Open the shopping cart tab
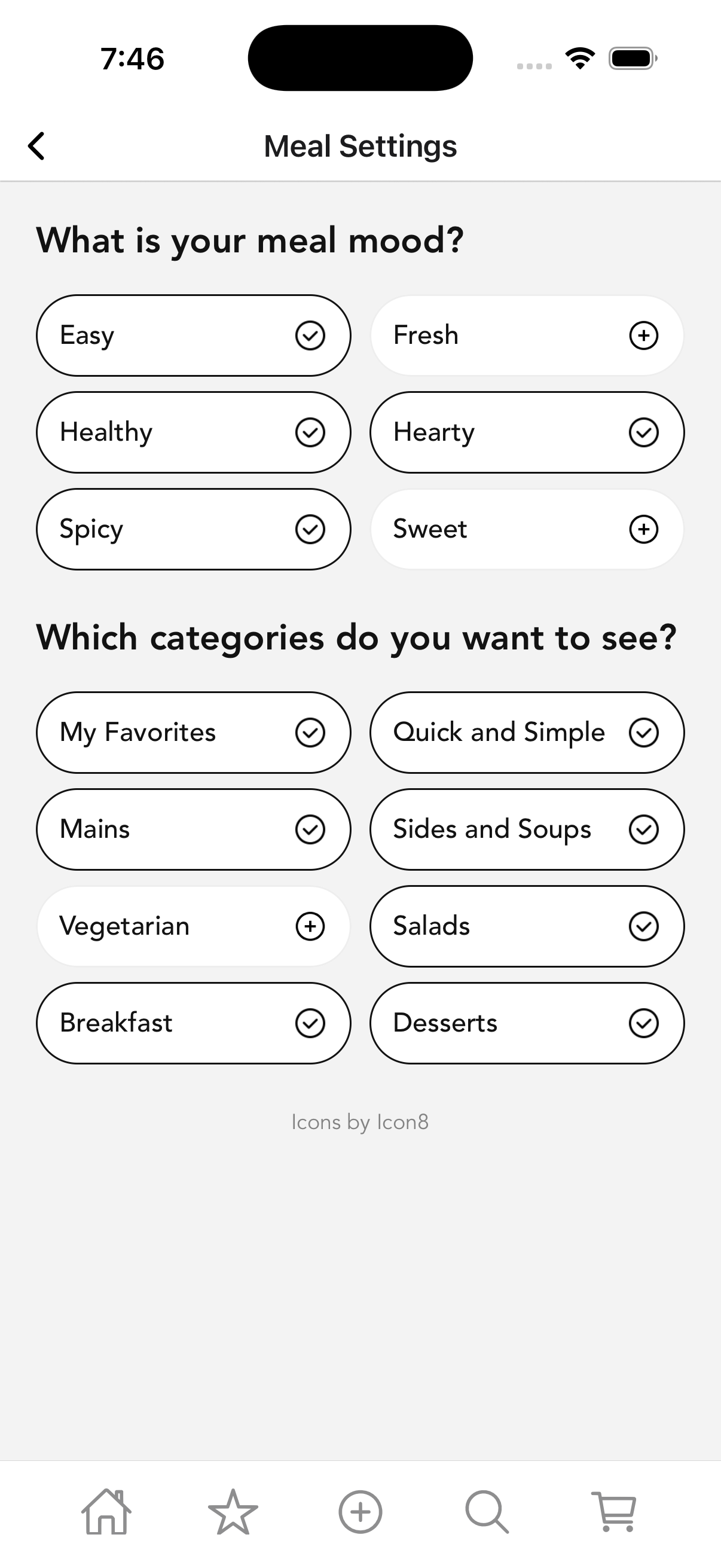The width and height of the screenshot is (721, 1568). pyautogui.click(x=615, y=1512)
